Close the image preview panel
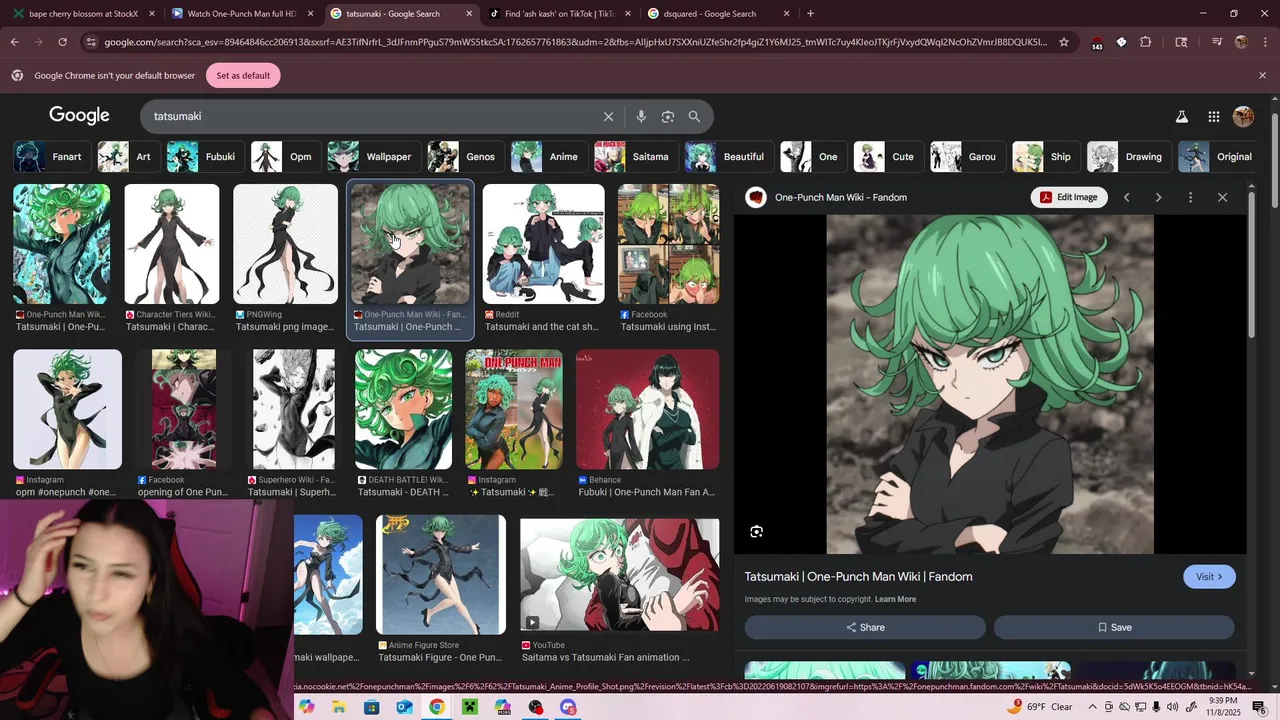The width and height of the screenshot is (1280, 720). click(x=1222, y=197)
